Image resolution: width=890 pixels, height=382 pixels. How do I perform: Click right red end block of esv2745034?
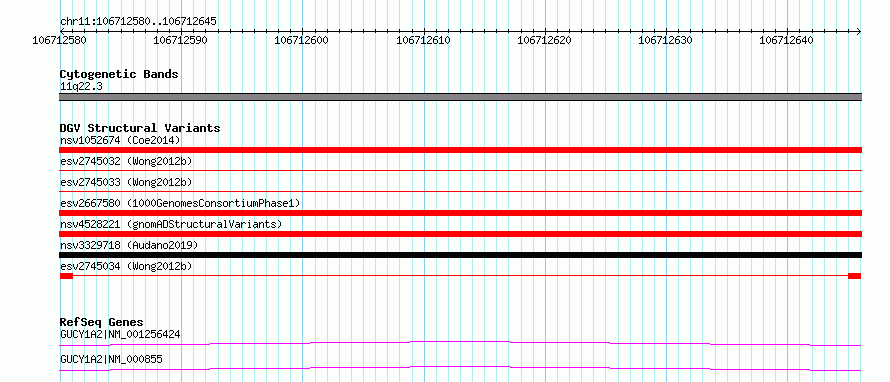tap(855, 276)
